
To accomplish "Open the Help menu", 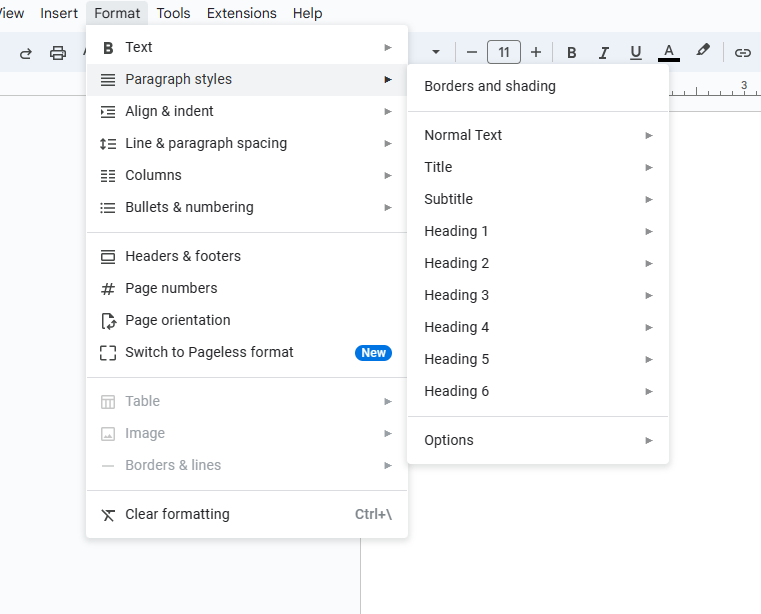I will coord(307,13).
